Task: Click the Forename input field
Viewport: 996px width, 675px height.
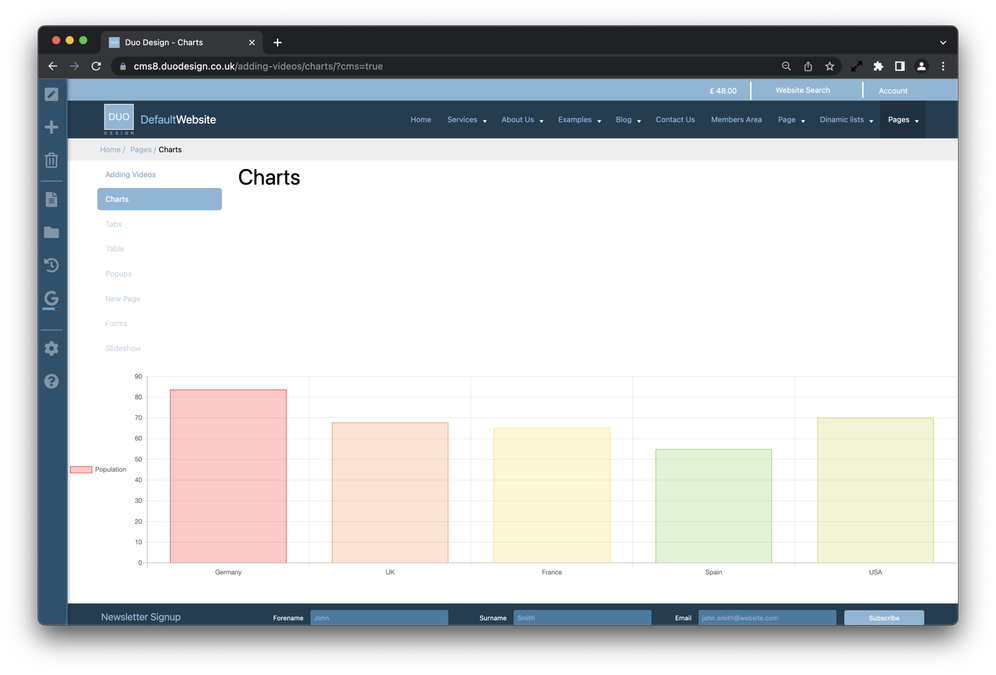Action: [x=378, y=618]
